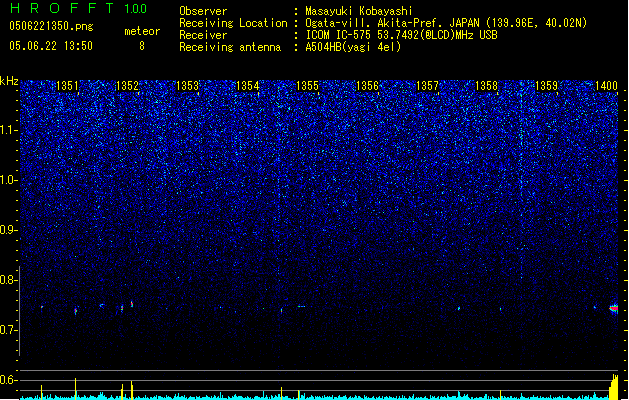Click antenna text A504HB(yagi 4el)
Viewport: 629px width, 400px height.
pos(353,47)
